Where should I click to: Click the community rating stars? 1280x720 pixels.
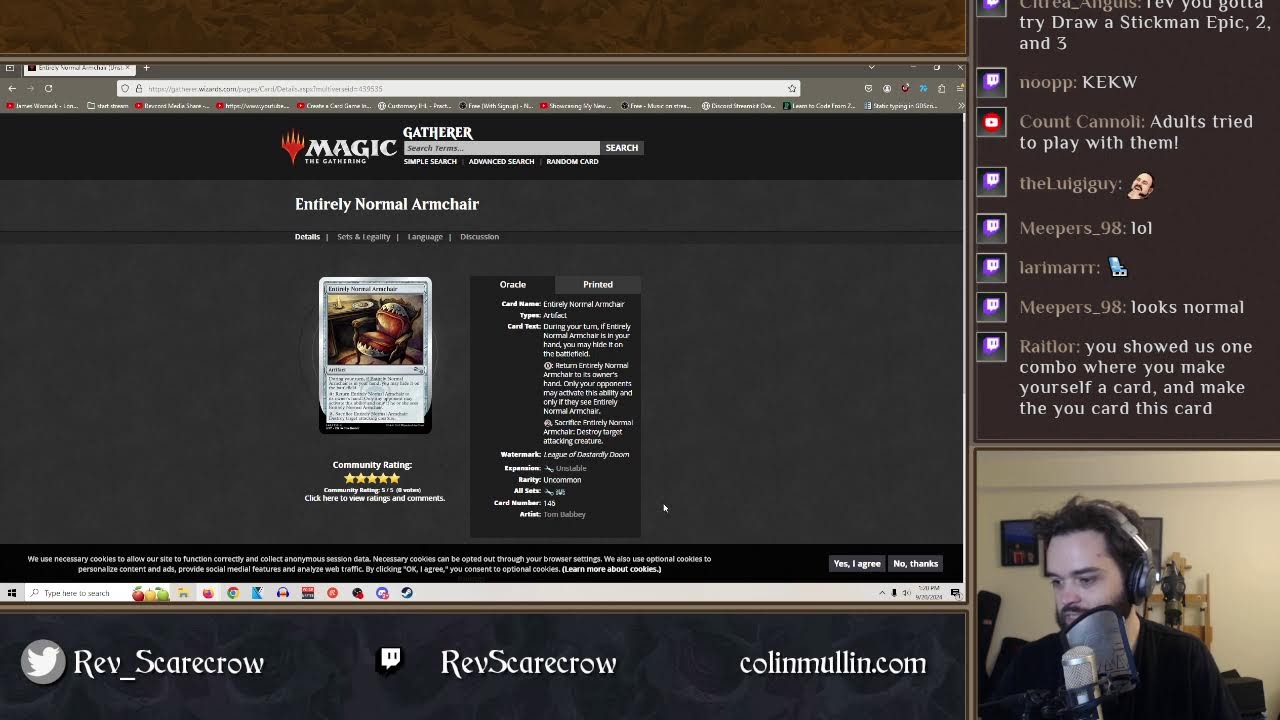[x=372, y=478]
